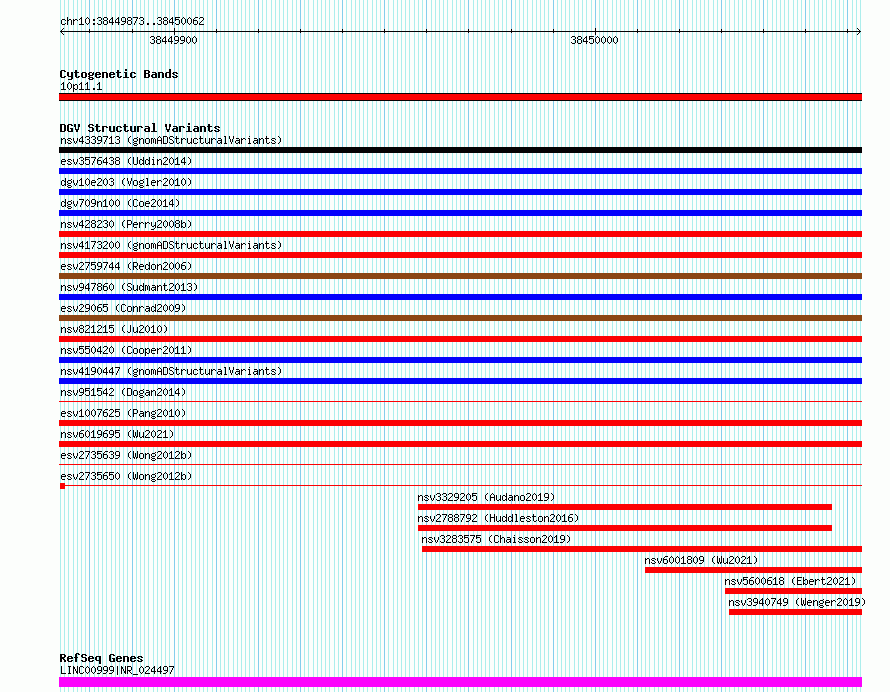Click the blue bar under dgv10e203 (Vogler2010)
Screen dimensions: 890x692
[460, 192]
